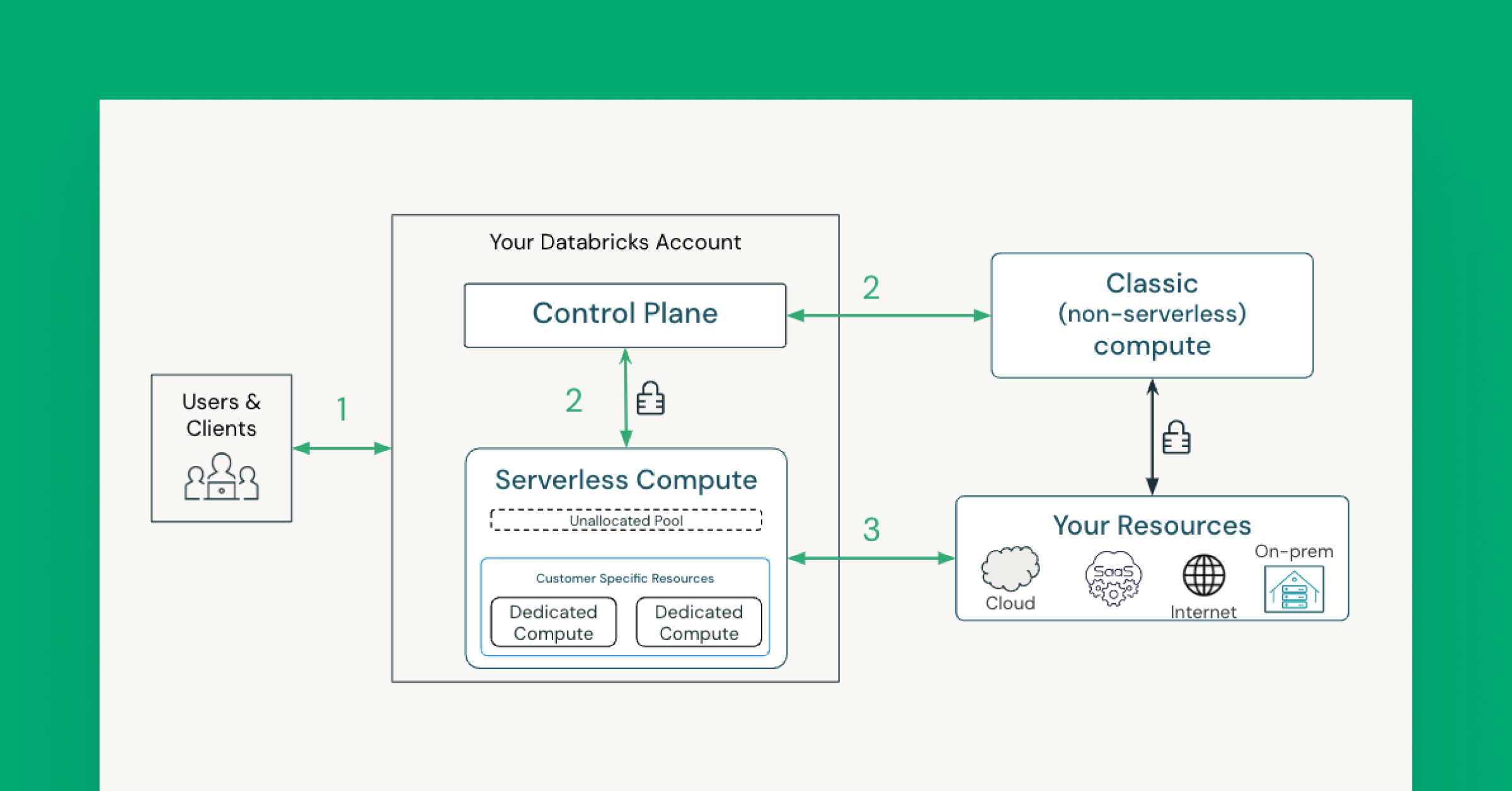Enable the left Dedicated Compute box
This screenshot has height=791, width=1512.
point(553,622)
